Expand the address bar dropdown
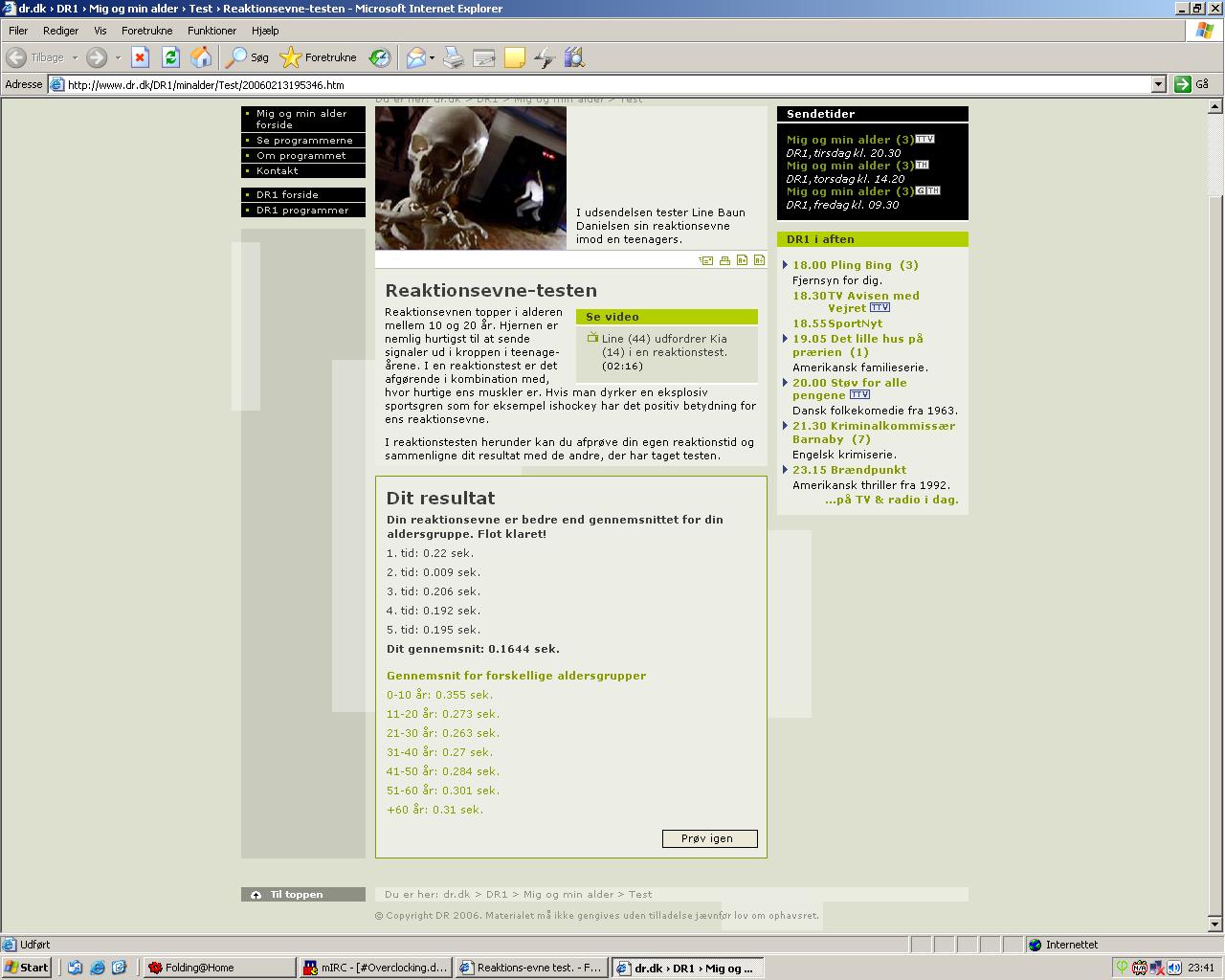Viewport: 1225px width, 980px height. (1158, 84)
